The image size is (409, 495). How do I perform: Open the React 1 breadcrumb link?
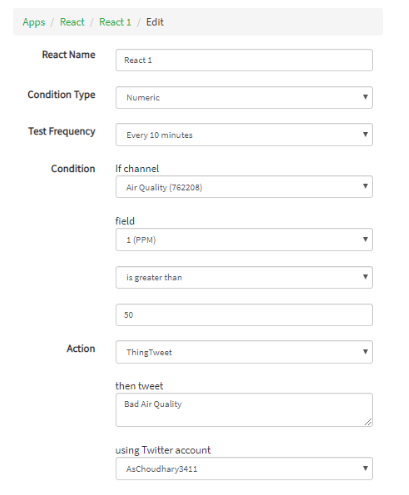click(x=115, y=22)
